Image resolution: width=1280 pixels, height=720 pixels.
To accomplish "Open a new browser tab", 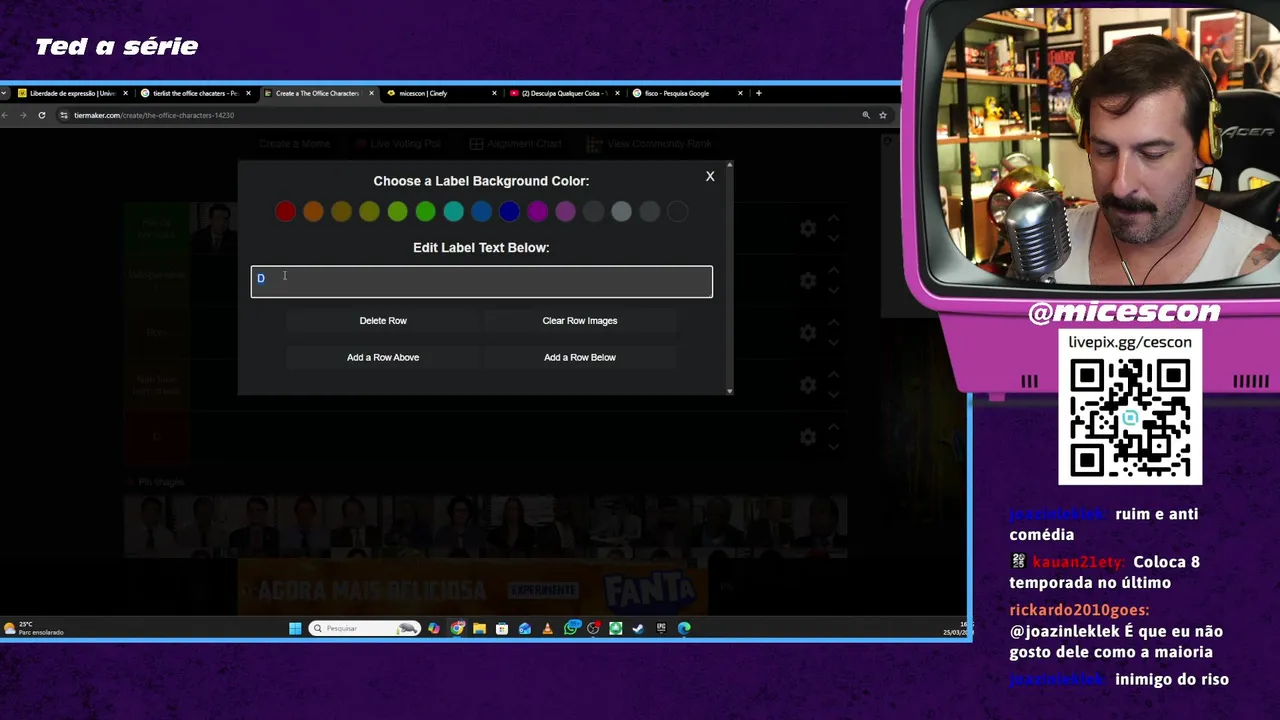I will pyautogui.click(x=758, y=93).
